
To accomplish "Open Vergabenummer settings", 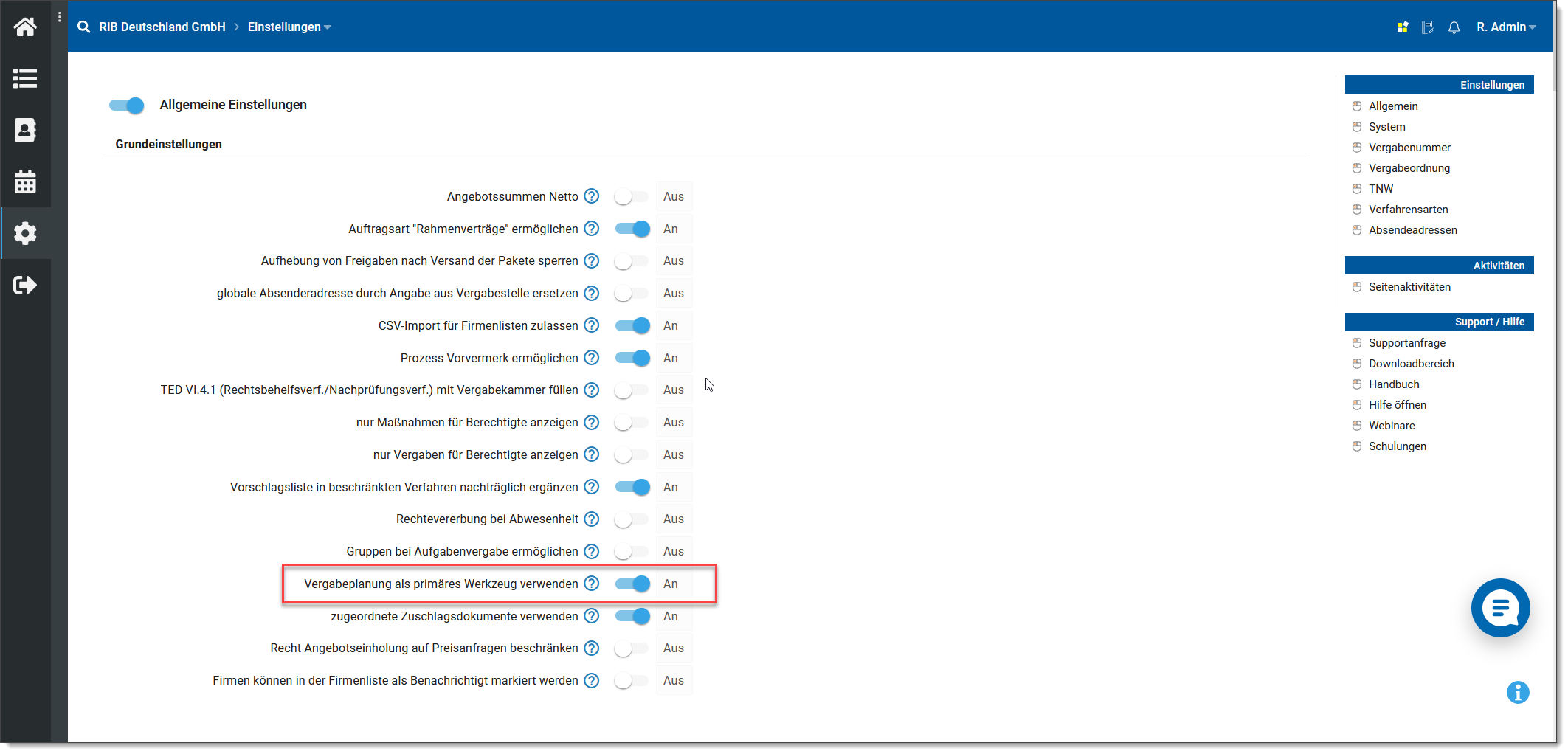I will click(x=1409, y=148).
